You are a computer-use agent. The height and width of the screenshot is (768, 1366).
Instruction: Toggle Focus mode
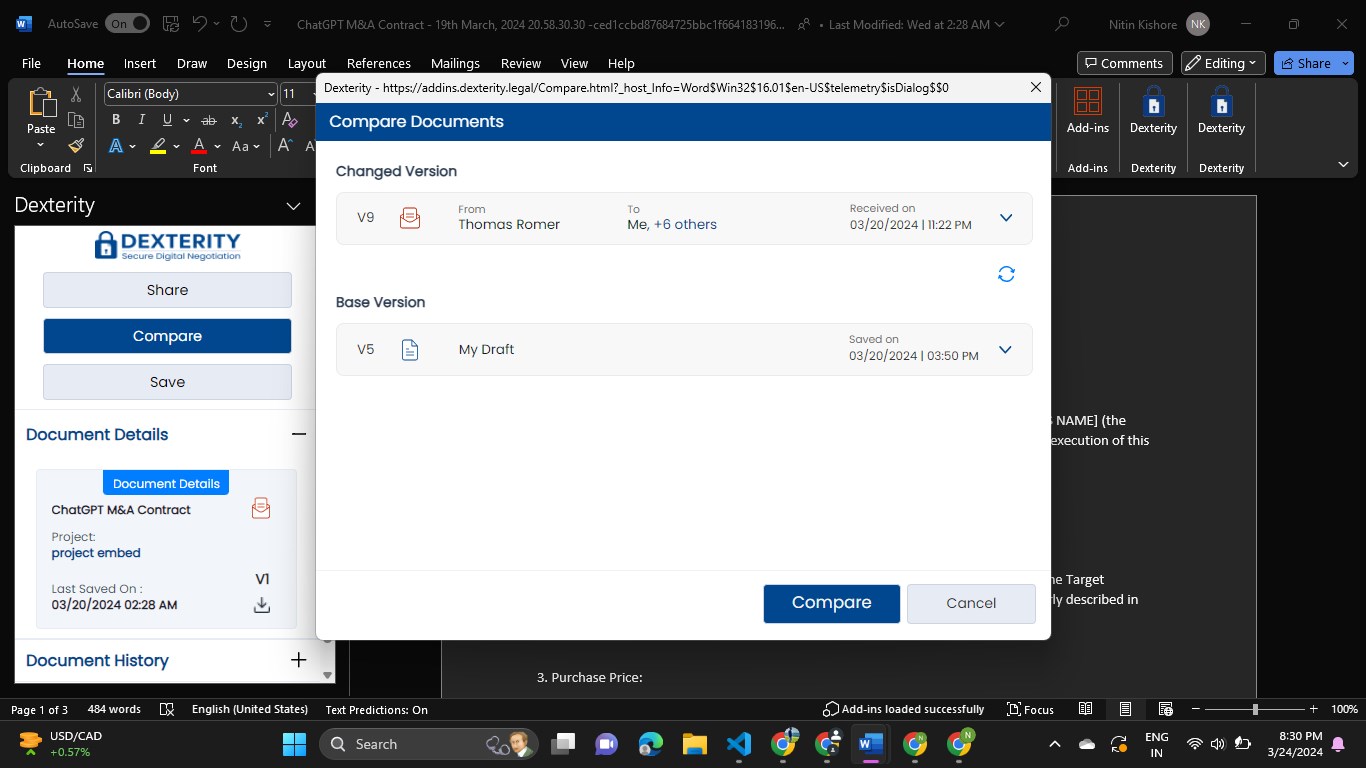point(1030,709)
